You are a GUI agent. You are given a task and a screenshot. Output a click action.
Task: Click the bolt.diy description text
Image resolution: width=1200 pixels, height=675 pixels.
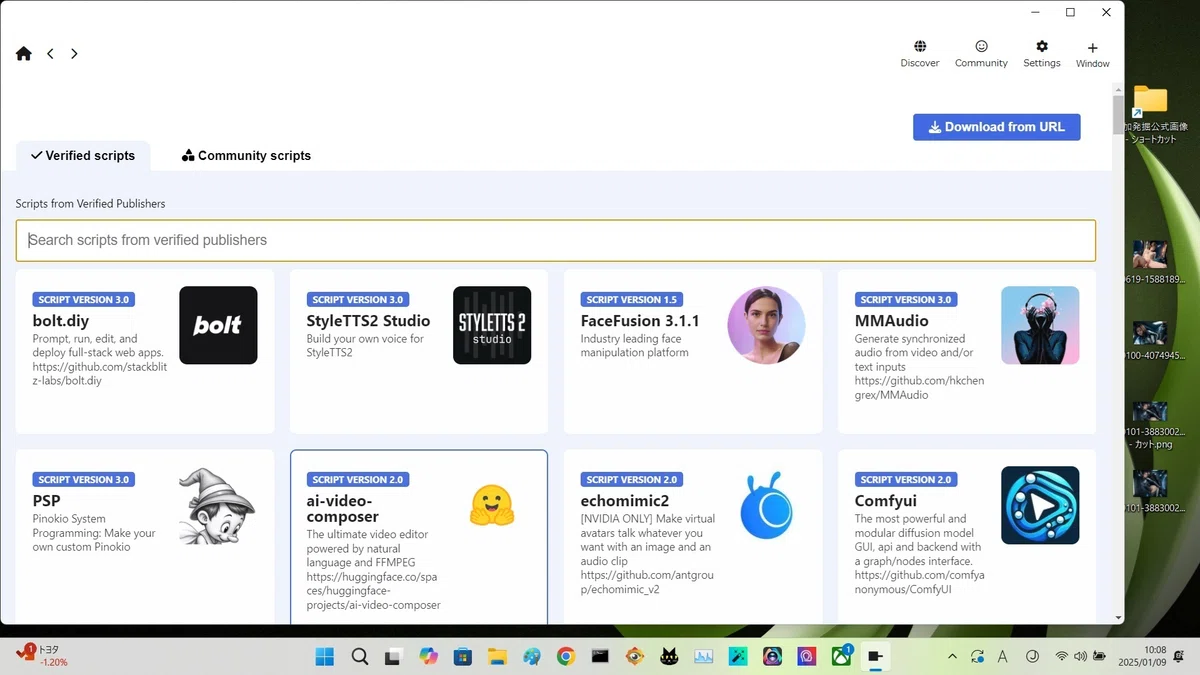pos(100,360)
